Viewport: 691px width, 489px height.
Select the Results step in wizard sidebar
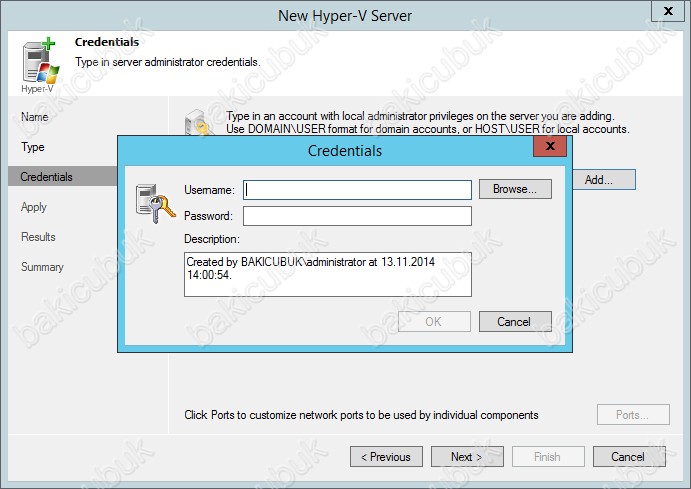pos(38,237)
